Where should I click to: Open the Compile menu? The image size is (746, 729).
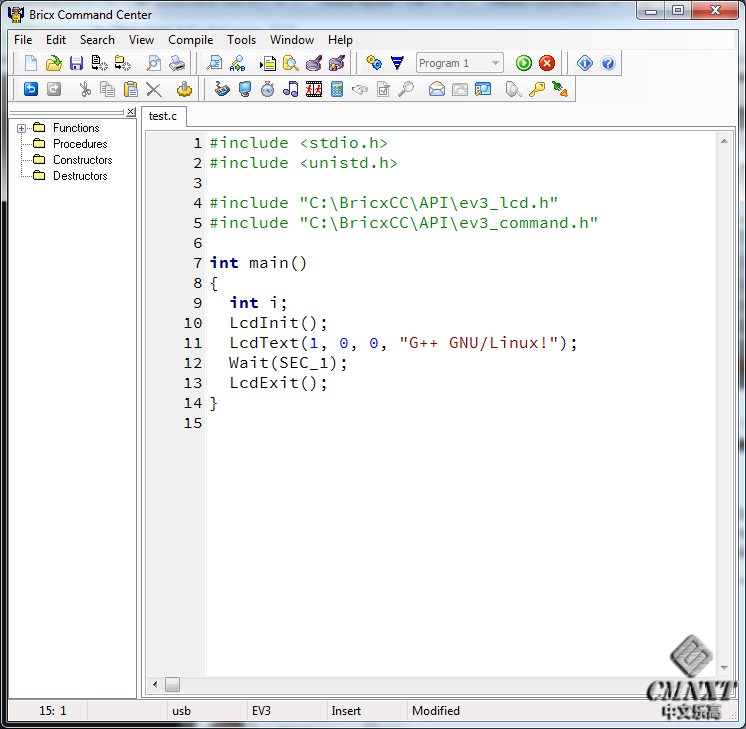click(x=190, y=40)
